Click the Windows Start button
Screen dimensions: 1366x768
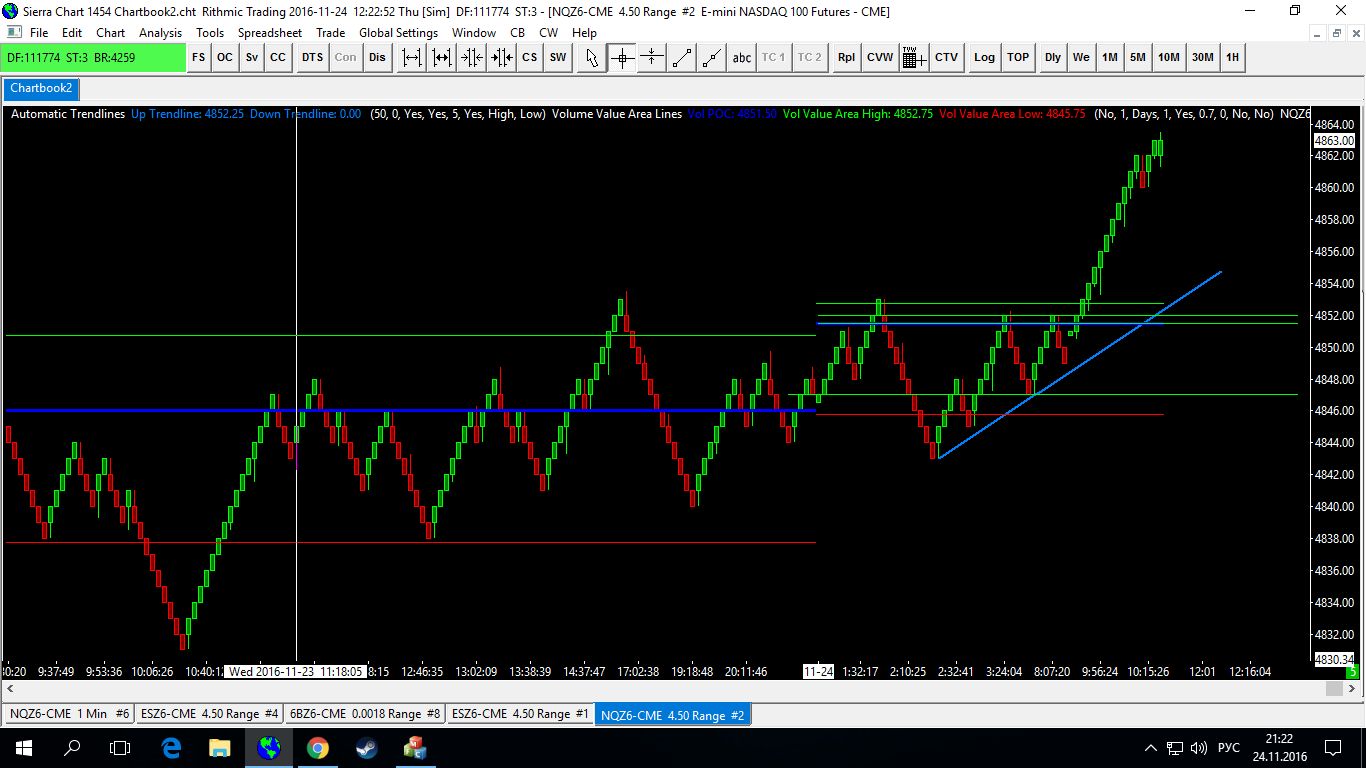23,747
